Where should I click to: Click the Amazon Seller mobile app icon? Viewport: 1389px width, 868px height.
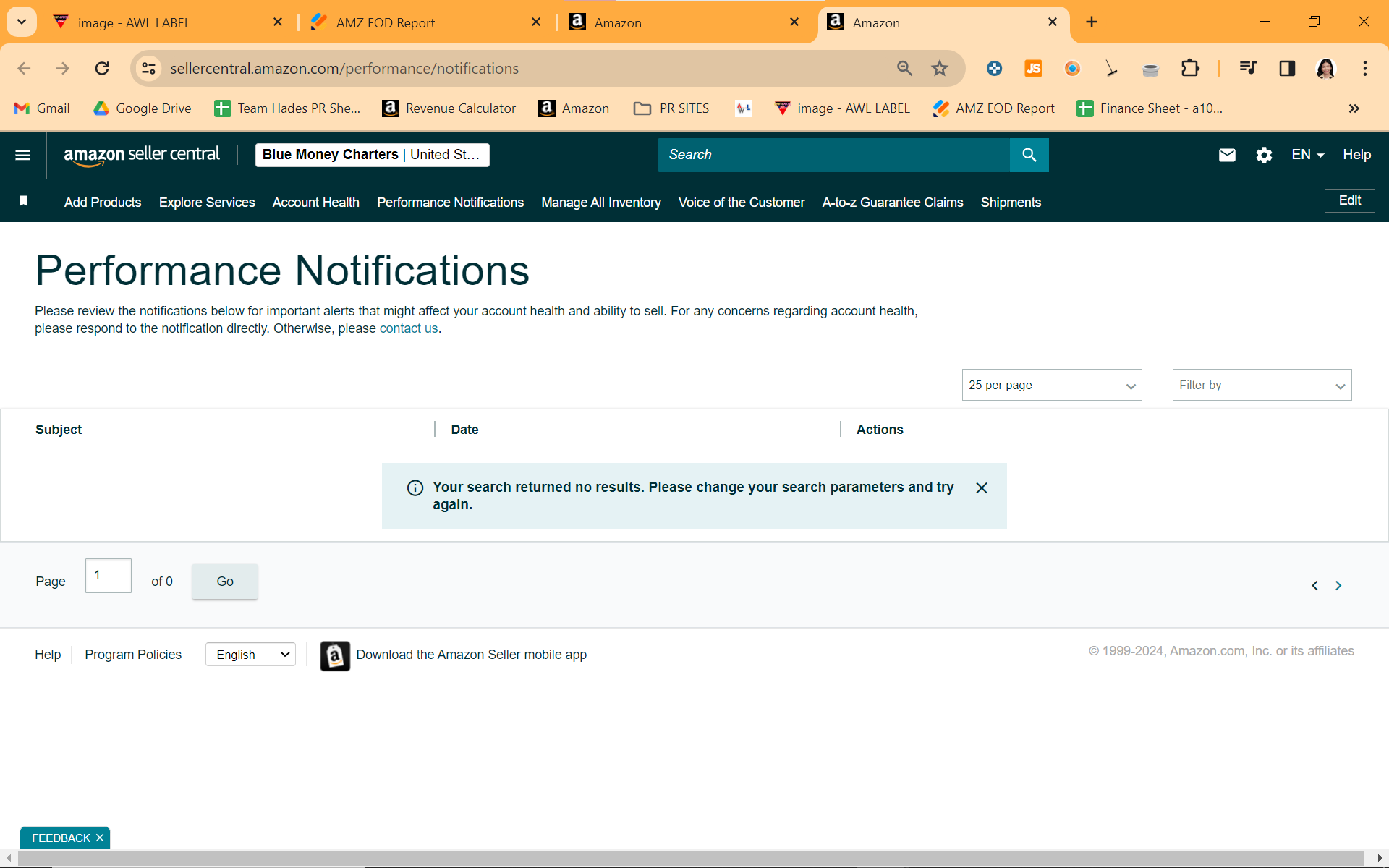point(335,656)
